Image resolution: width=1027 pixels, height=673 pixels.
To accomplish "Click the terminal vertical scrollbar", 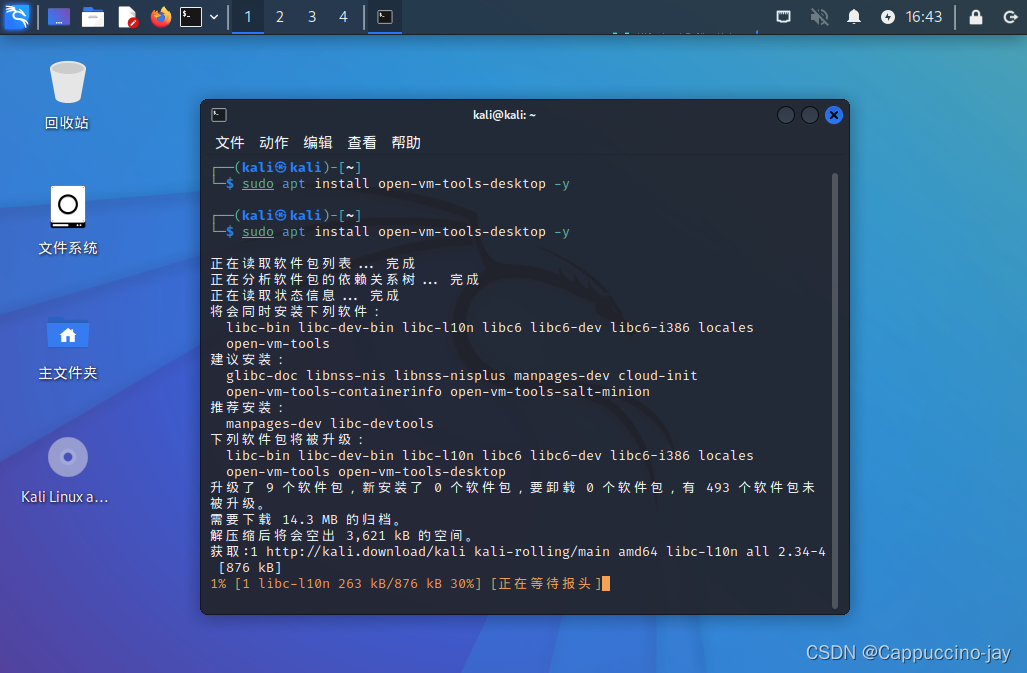I will (x=835, y=391).
